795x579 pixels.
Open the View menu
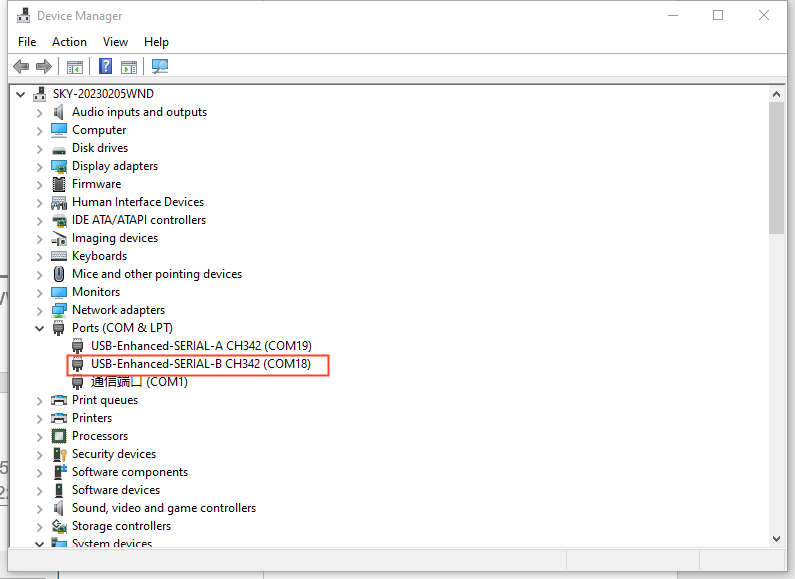coord(115,42)
